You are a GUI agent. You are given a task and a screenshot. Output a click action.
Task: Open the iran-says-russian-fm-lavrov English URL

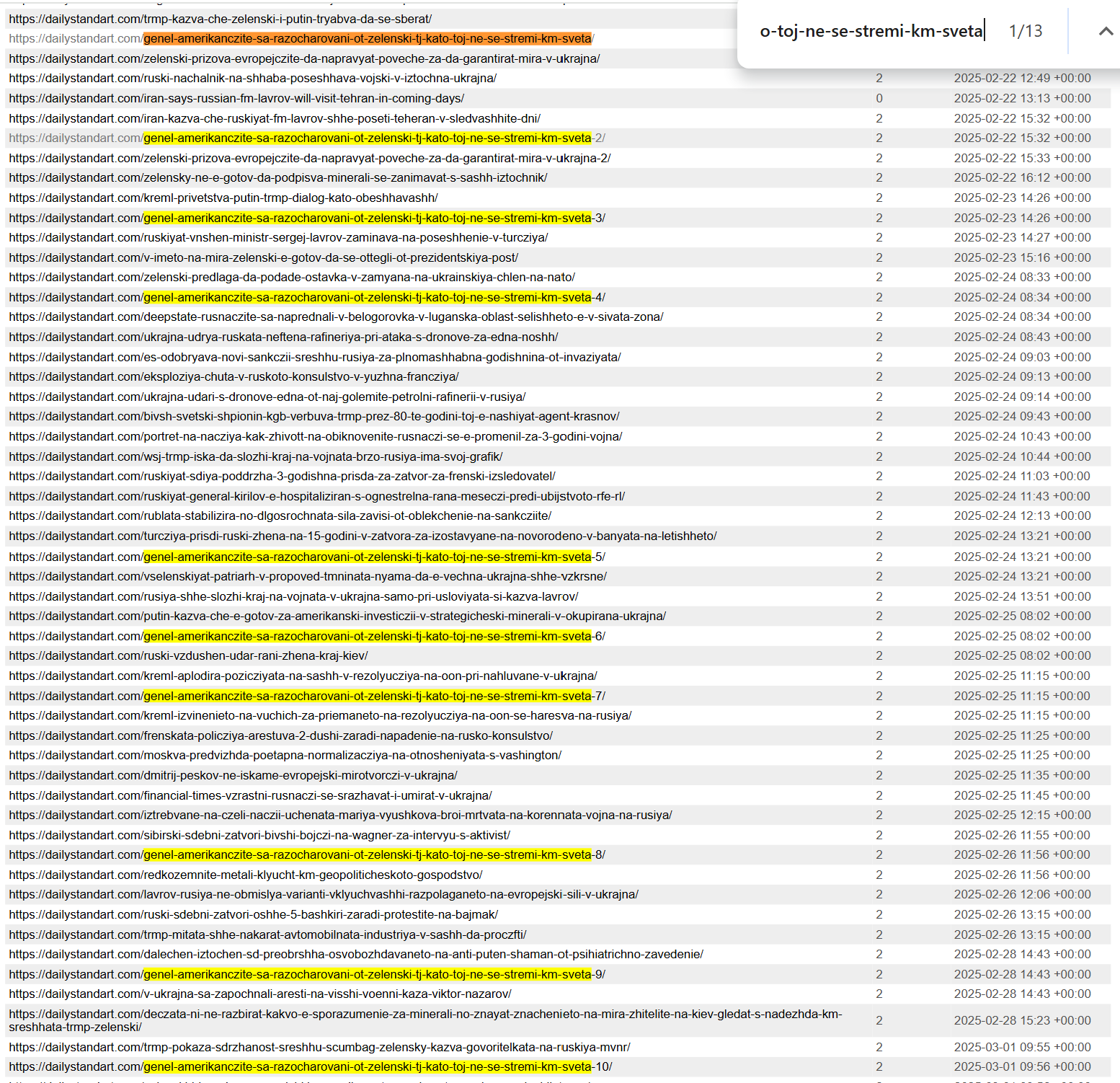236,98
